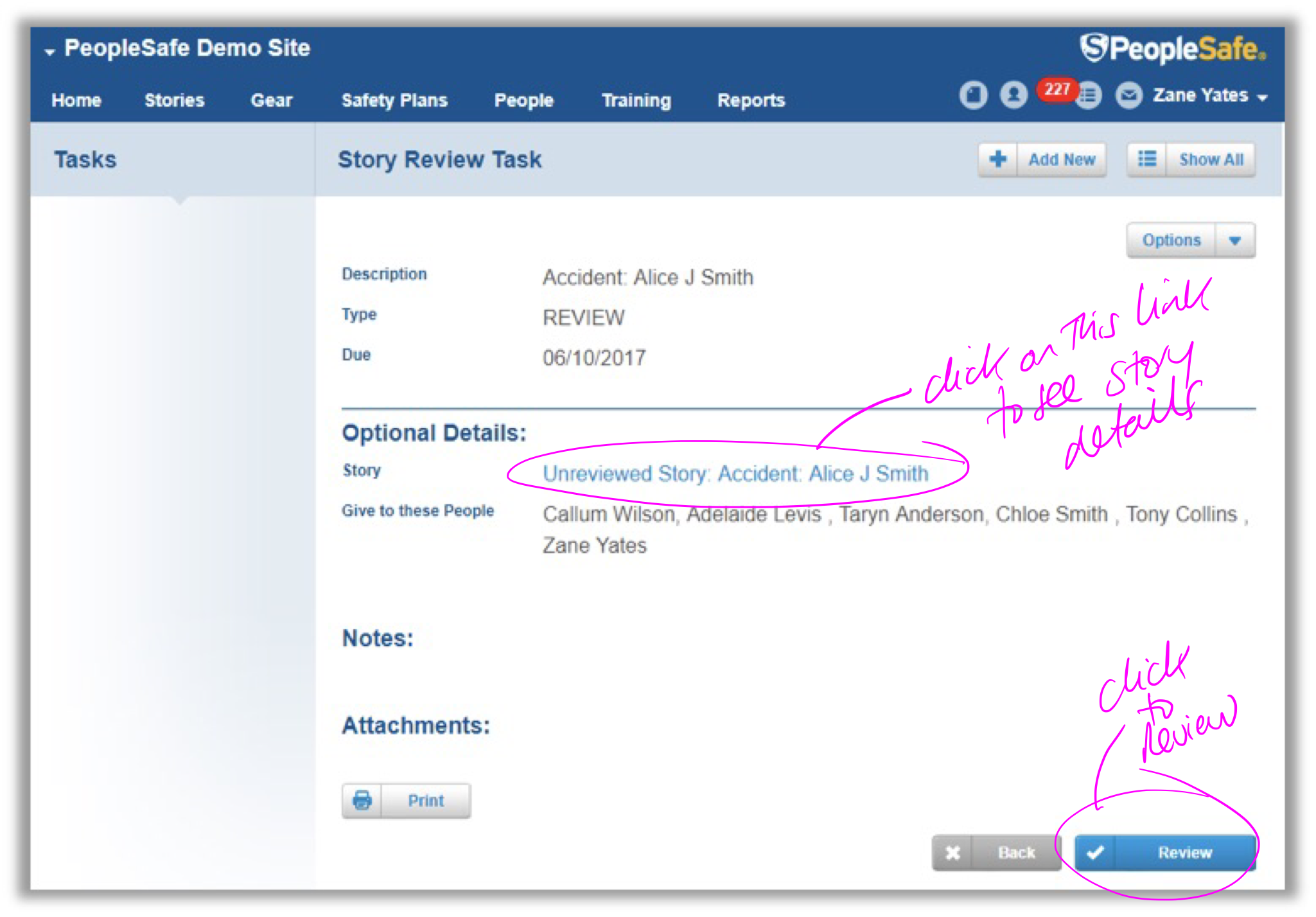The image size is (1316, 917).
Task: Click the PeopleSafe logo
Action: point(1173,49)
